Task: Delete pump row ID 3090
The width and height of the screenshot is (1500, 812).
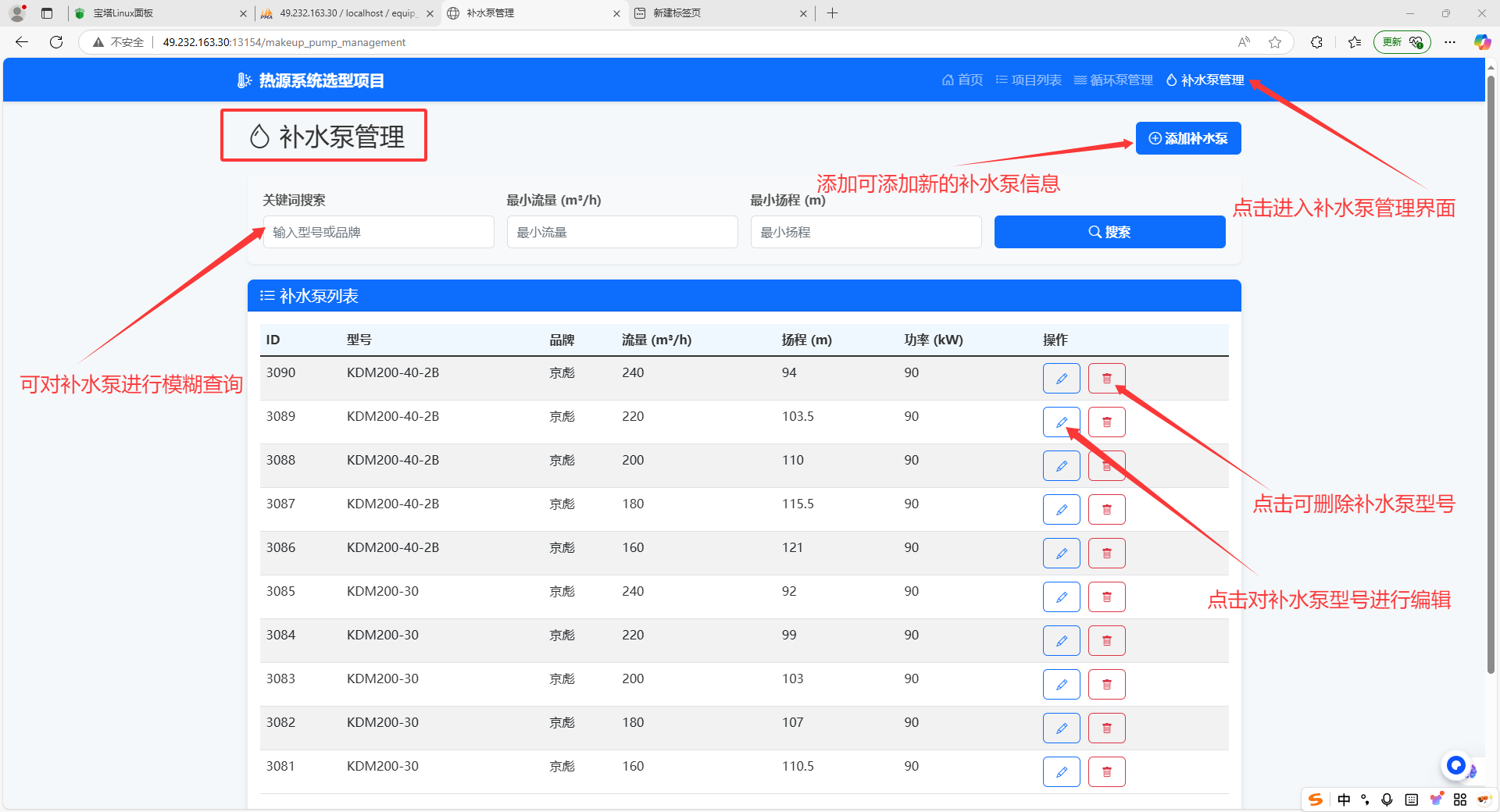Action: tap(1106, 379)
